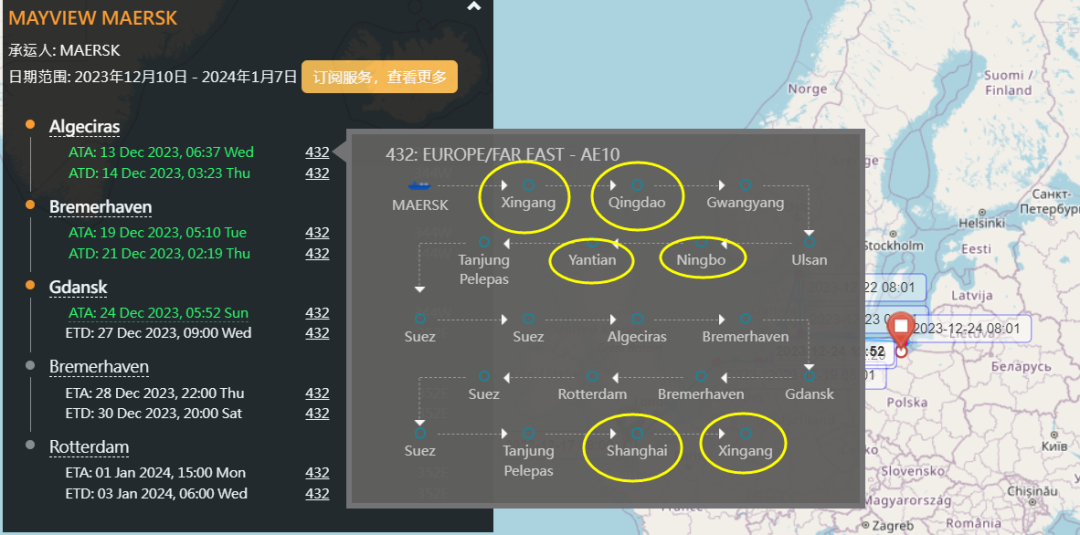Click the gray timeline dot beside Rotterdam

tap(30, 445)
